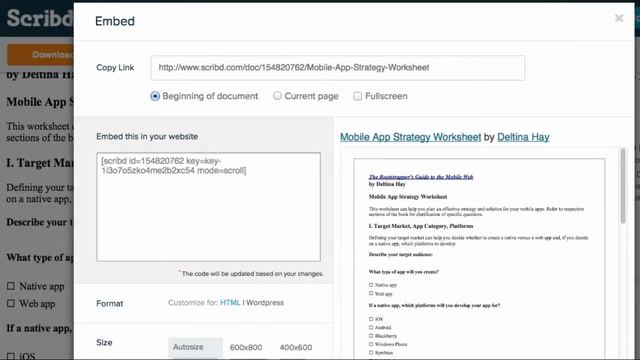Click the orange Download button behind dialog
This screenshot has width=640, height=360.
pos(40,55)
